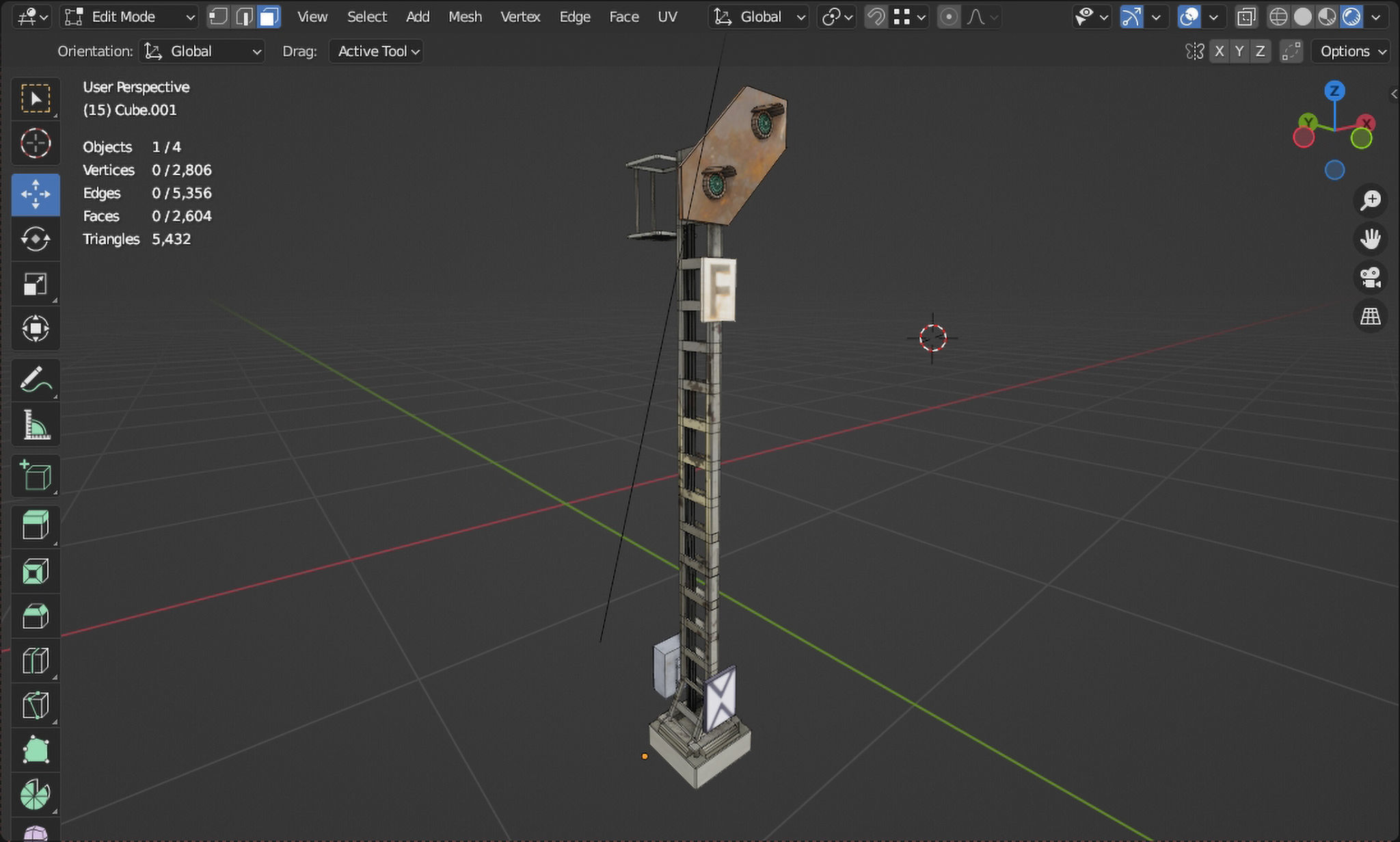This screenshot has width=1400, height=842.
Task: Open snapping options dropdown
Action: [909, 16]
